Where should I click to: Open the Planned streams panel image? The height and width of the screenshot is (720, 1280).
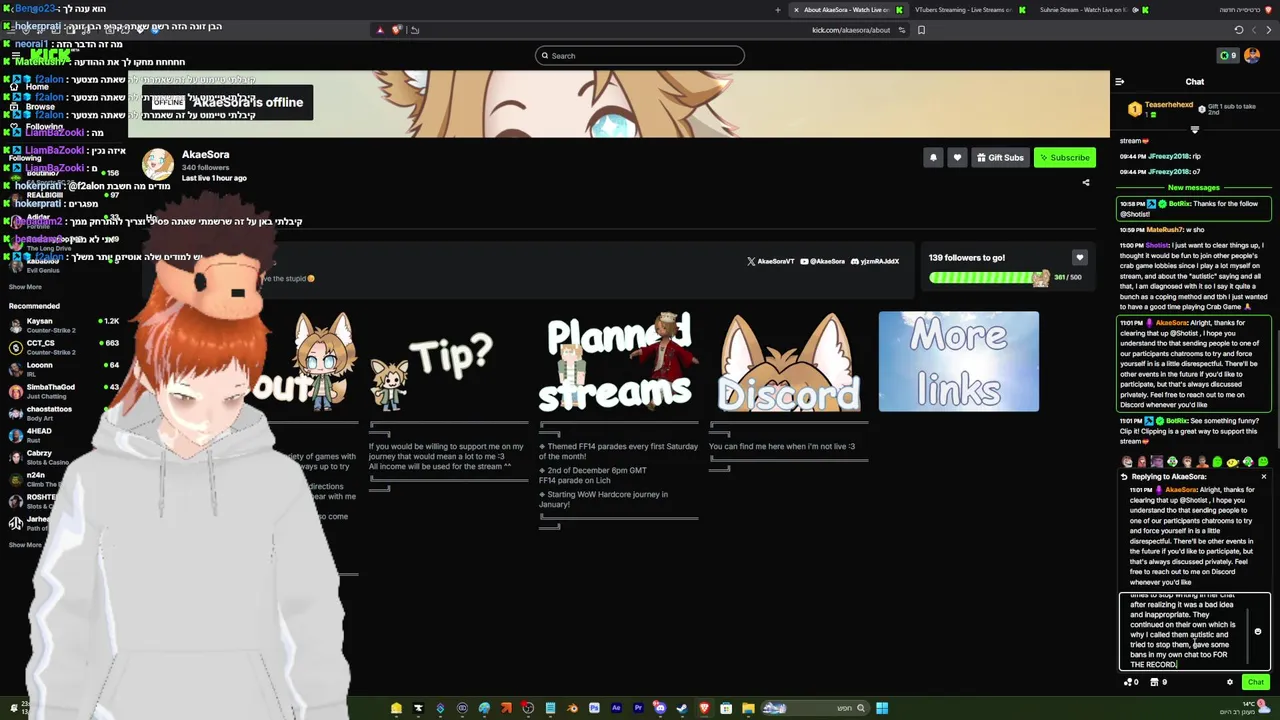[618, 361]
